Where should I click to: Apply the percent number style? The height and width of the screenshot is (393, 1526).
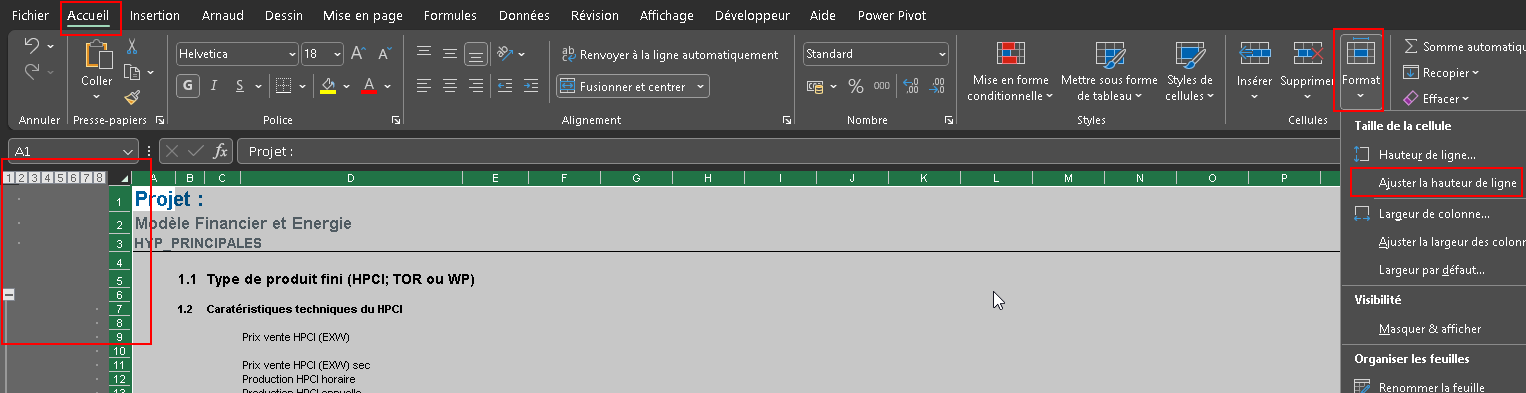point(855,87)
